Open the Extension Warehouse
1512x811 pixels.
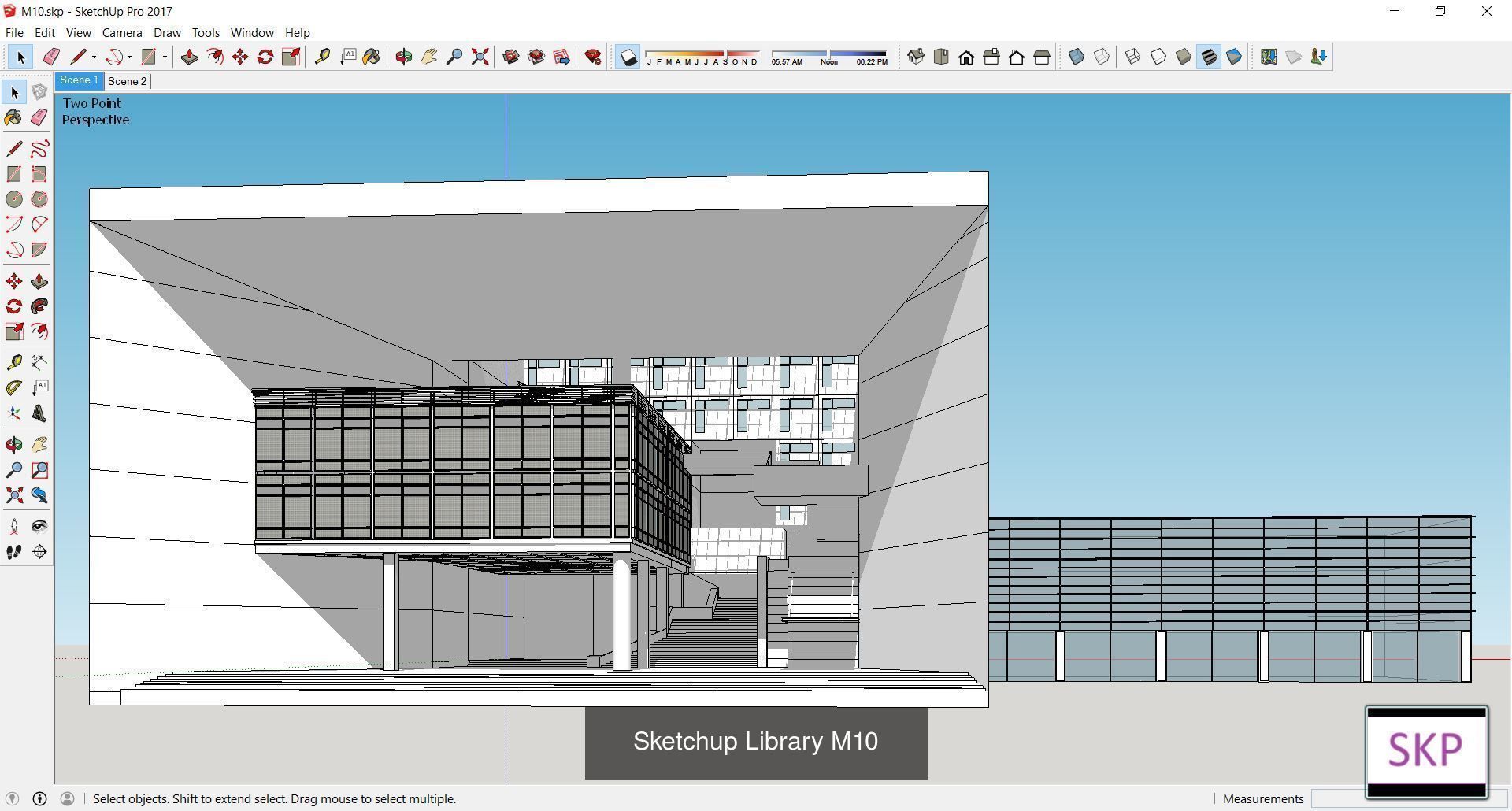pos(536,57)
